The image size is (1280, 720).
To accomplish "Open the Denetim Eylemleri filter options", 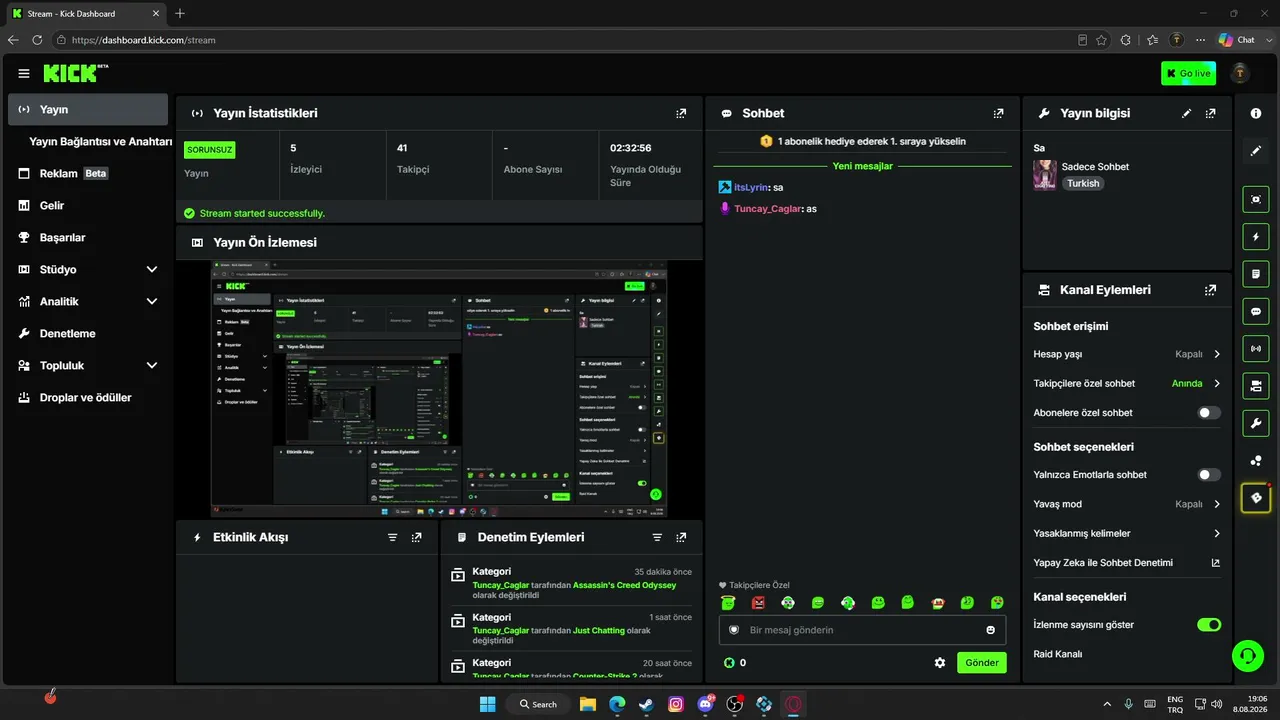I will (657, 537).
